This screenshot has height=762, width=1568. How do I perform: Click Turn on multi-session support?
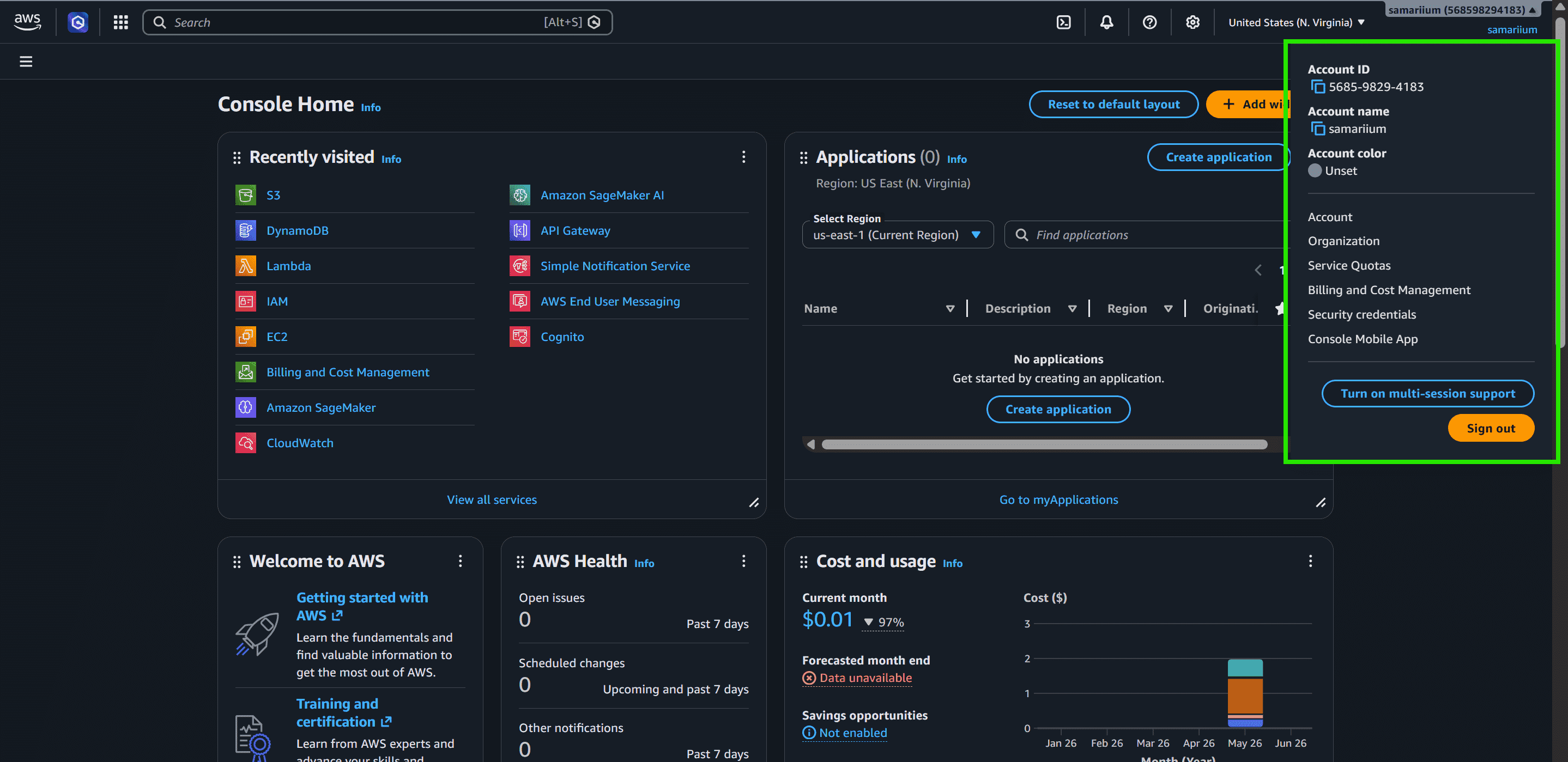pyautogui.click(x=1427, y=393)
